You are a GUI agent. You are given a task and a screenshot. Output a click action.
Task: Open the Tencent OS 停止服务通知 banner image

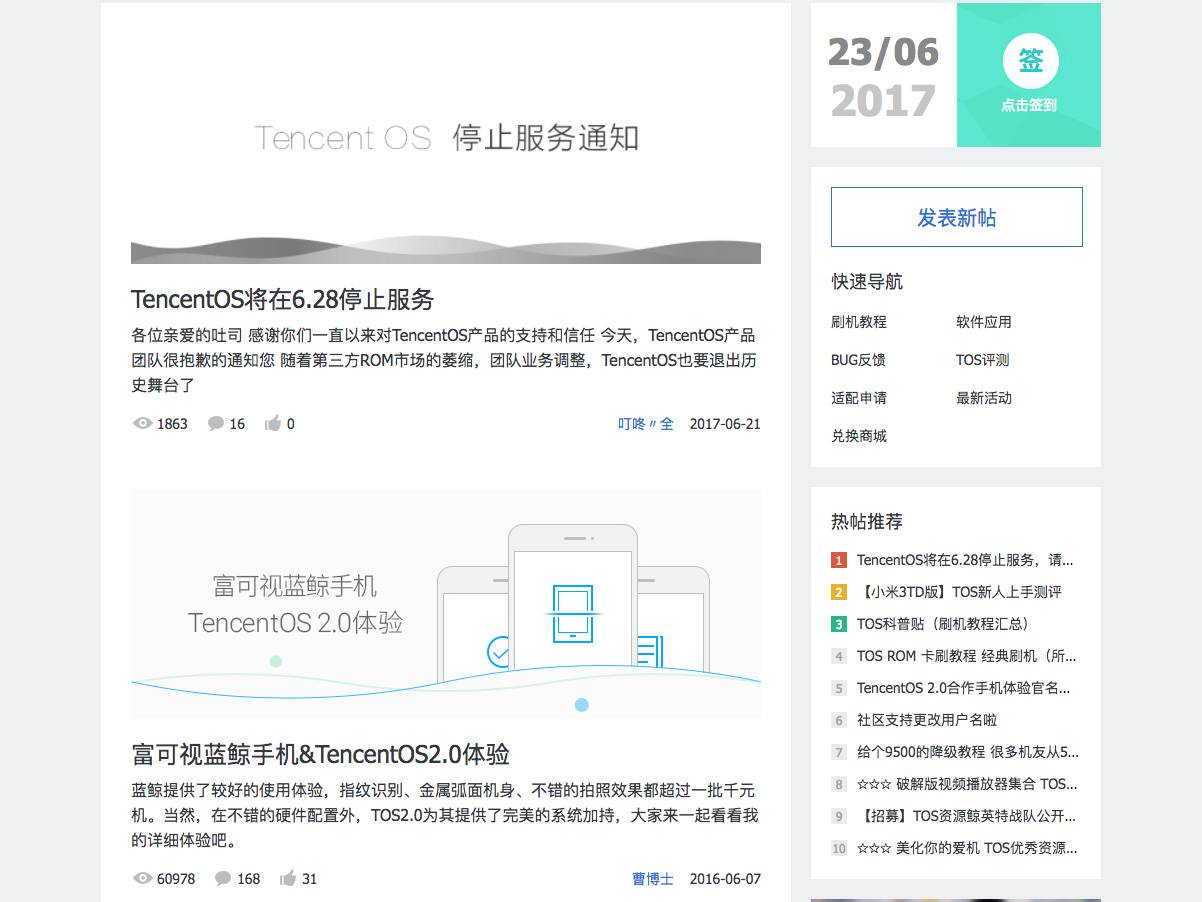click(x=446, y=149)
